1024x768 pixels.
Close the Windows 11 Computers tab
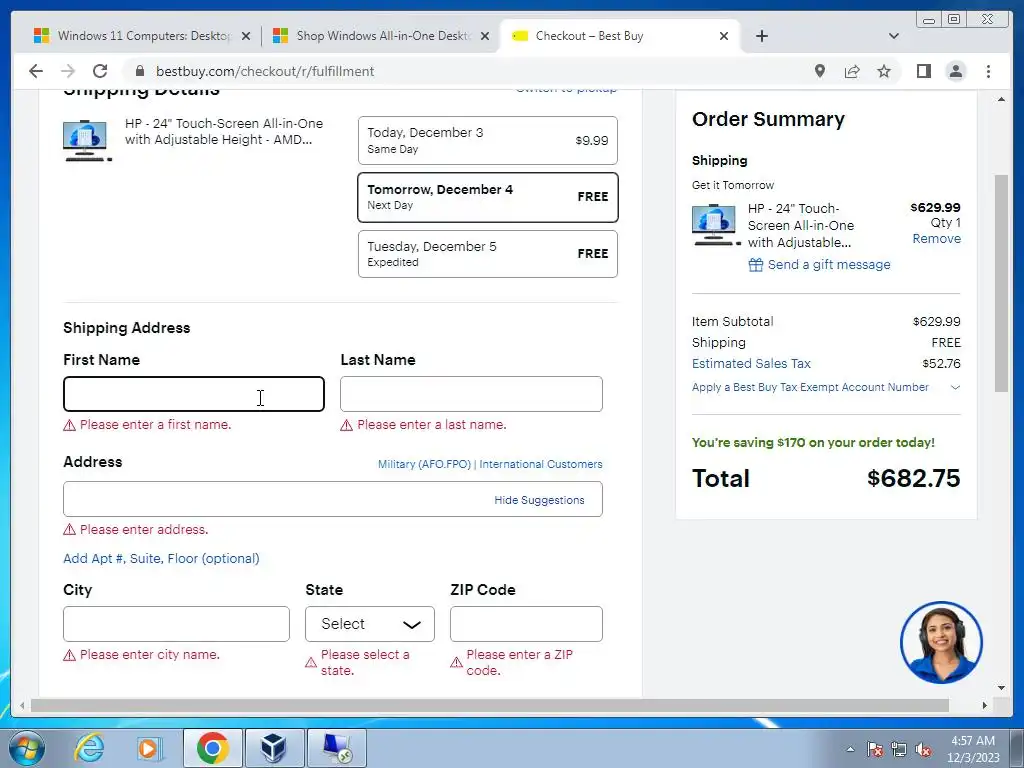(246, 36)
